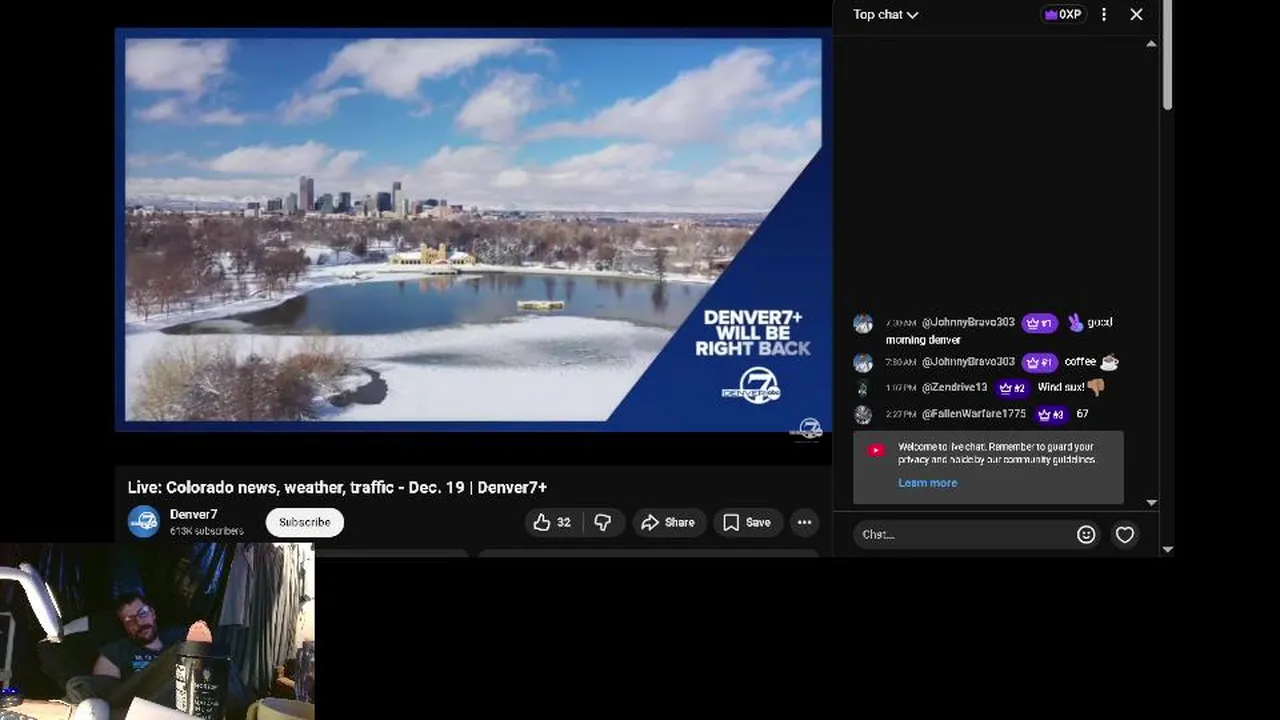Click the #3 crown badge beside FallenWarfare1775
Viewport: 1280px width, 720px height.
tap(1050, 414)
